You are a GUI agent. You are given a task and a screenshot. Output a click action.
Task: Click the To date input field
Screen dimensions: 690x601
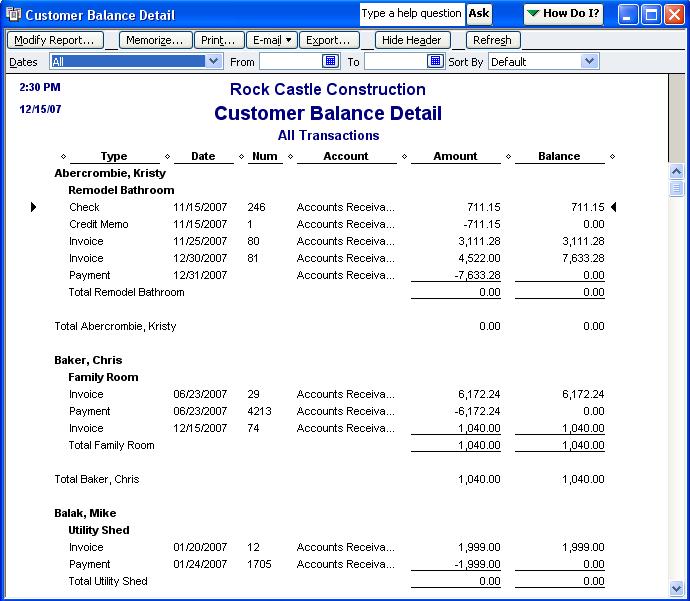396,61
